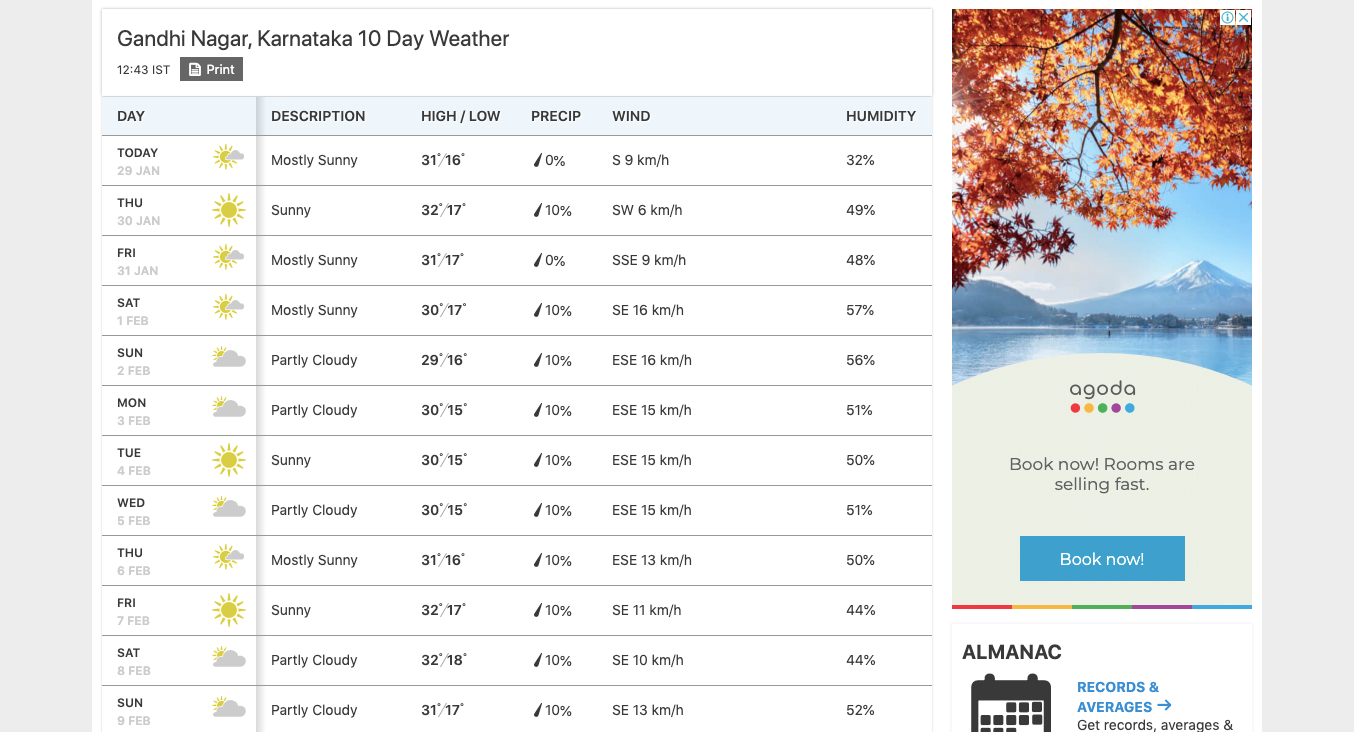Select the sunny icon on Friday 7 Feb
1354x732 pixels.
point(228,608)
